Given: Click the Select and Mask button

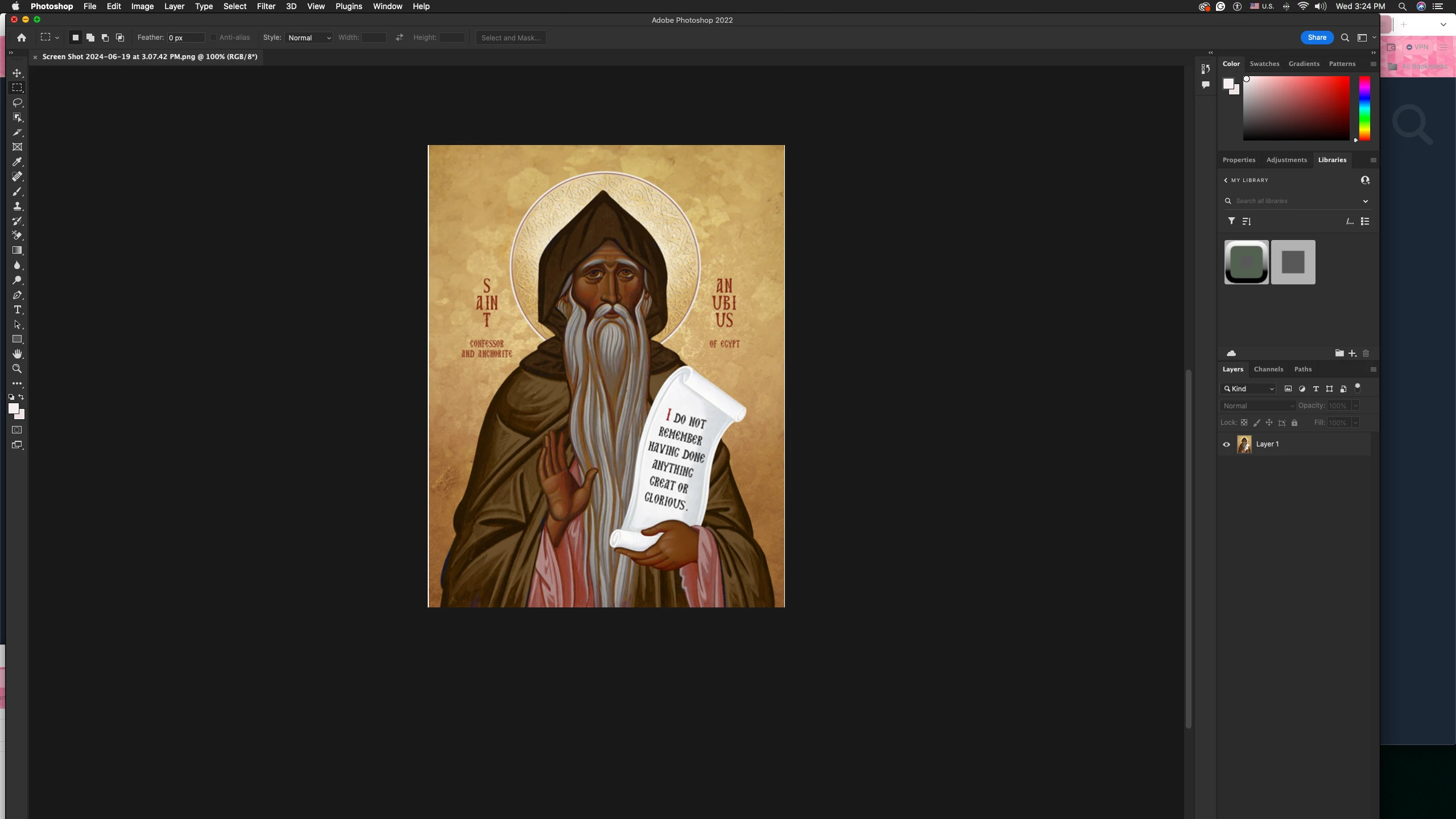Looking at the screenshot, I should (x=510, y=38).
